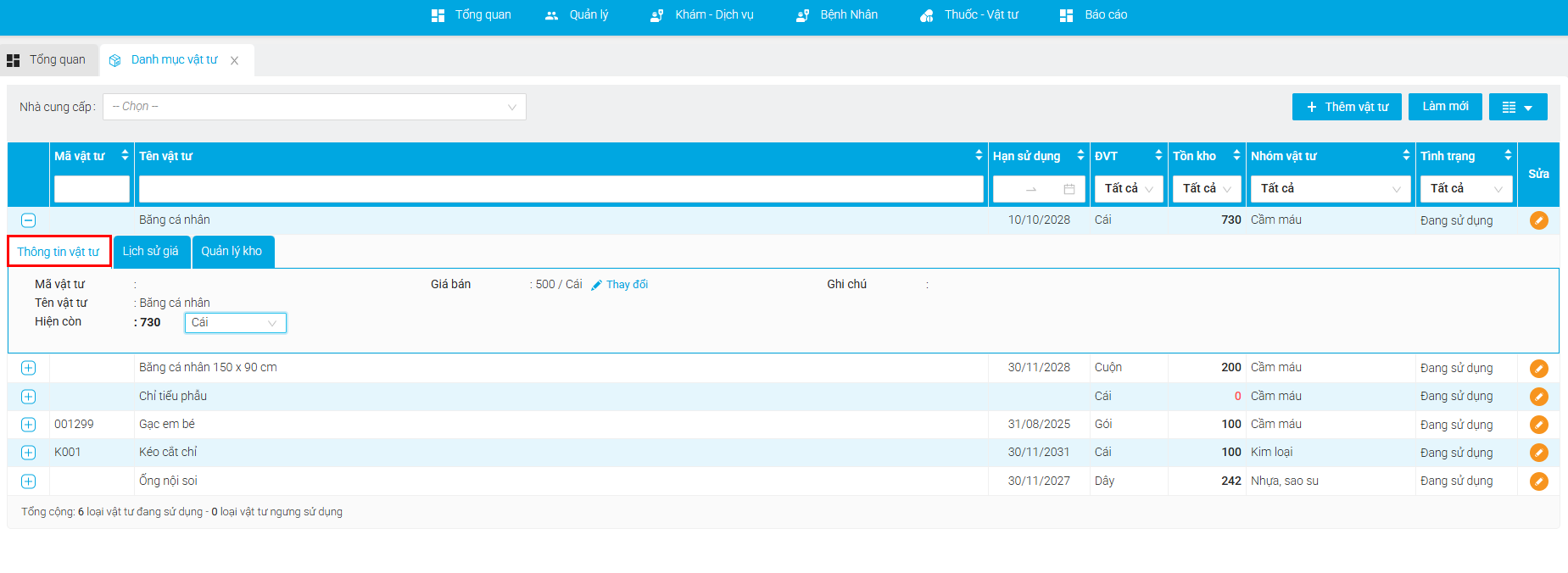Close the Danh mục vật tư tab
The image size is (1568, 573).
coord(235,61)
